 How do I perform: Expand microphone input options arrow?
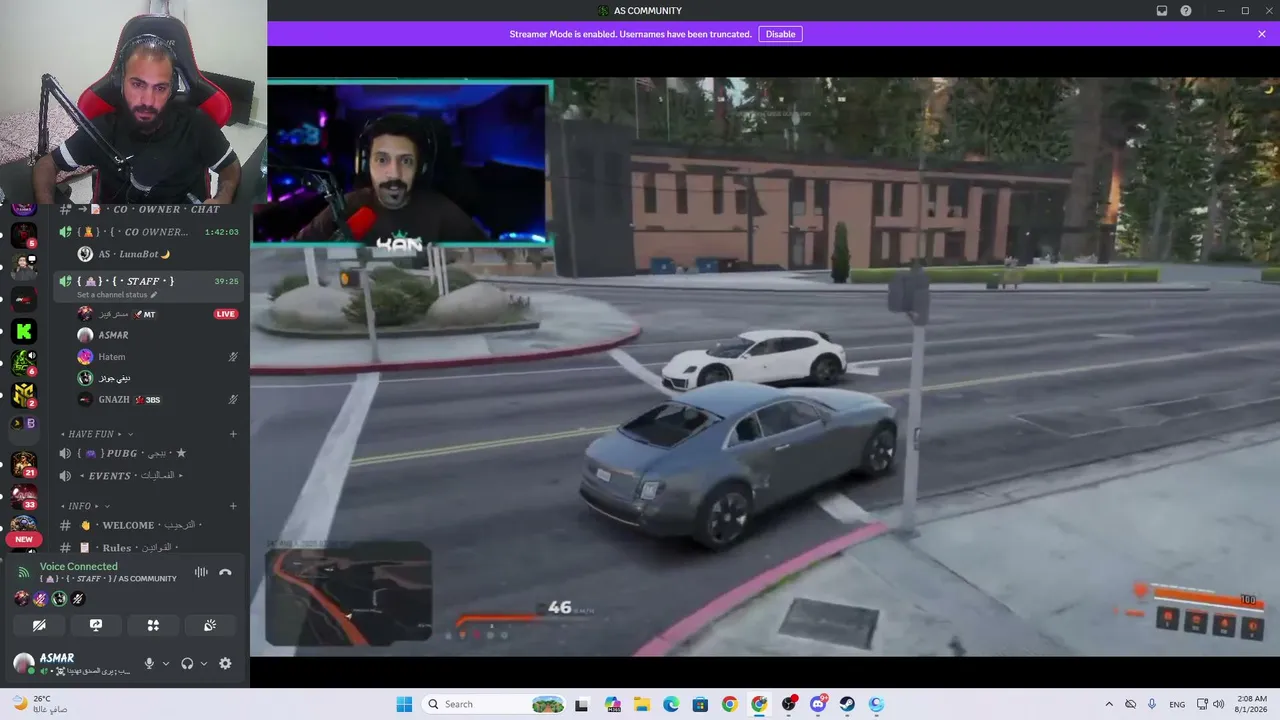166,663
